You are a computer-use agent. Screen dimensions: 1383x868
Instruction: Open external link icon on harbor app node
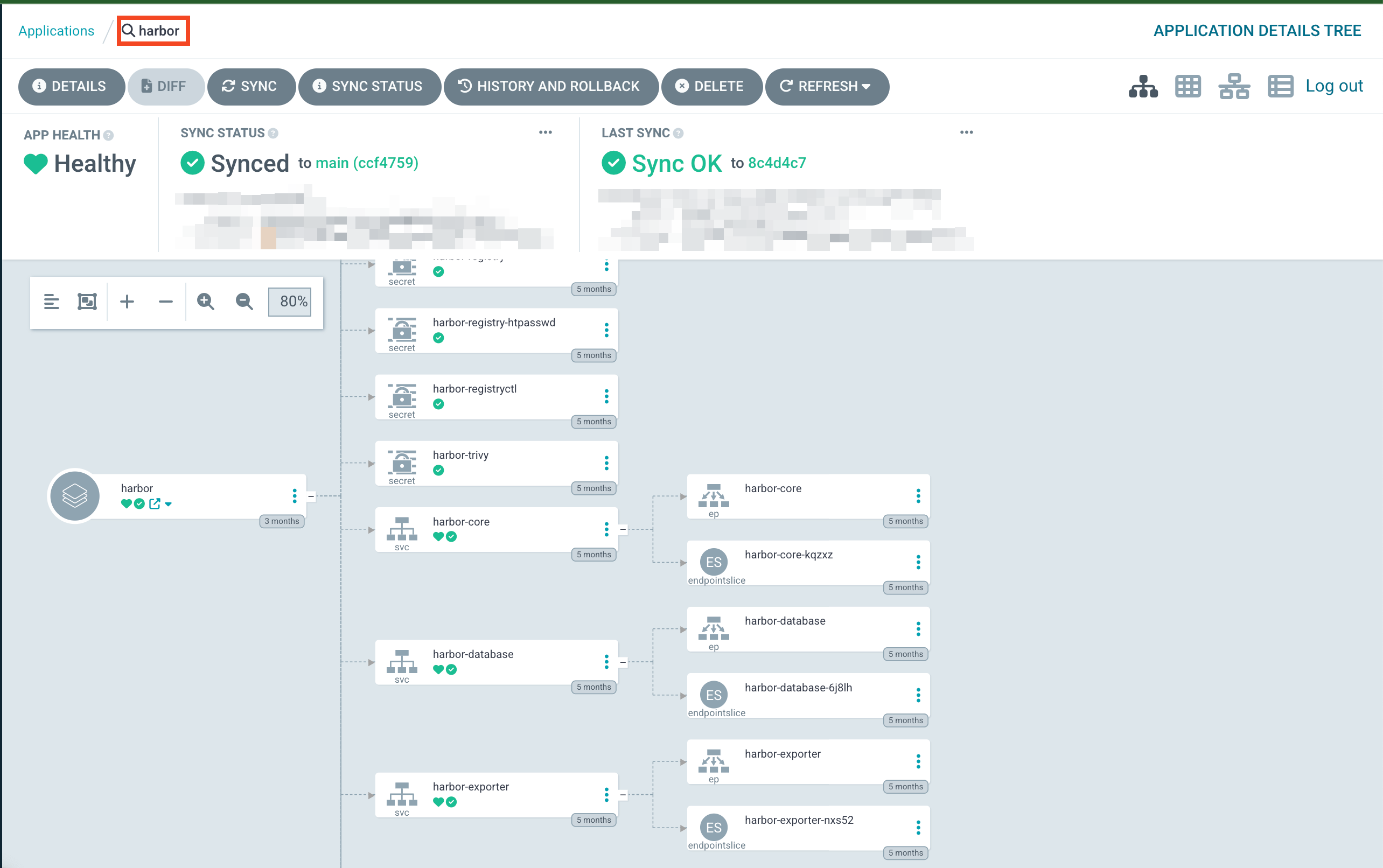pyautogui.click(x=155, y=503)
